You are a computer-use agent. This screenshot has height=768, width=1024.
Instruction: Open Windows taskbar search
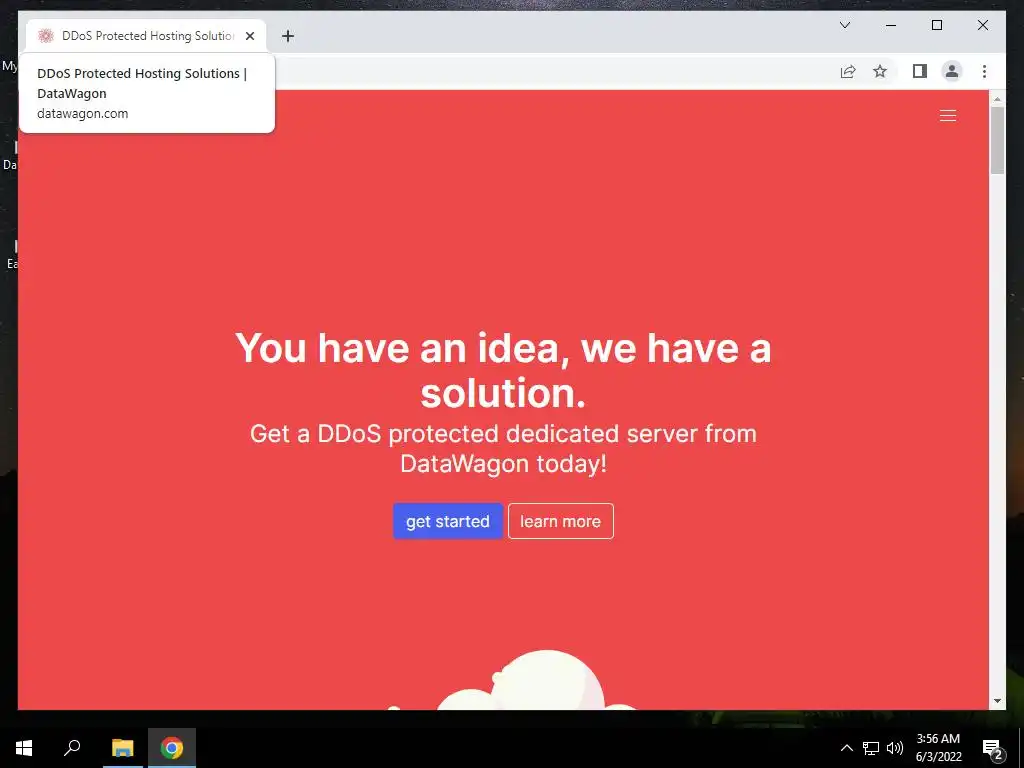(x=72, y=748)
